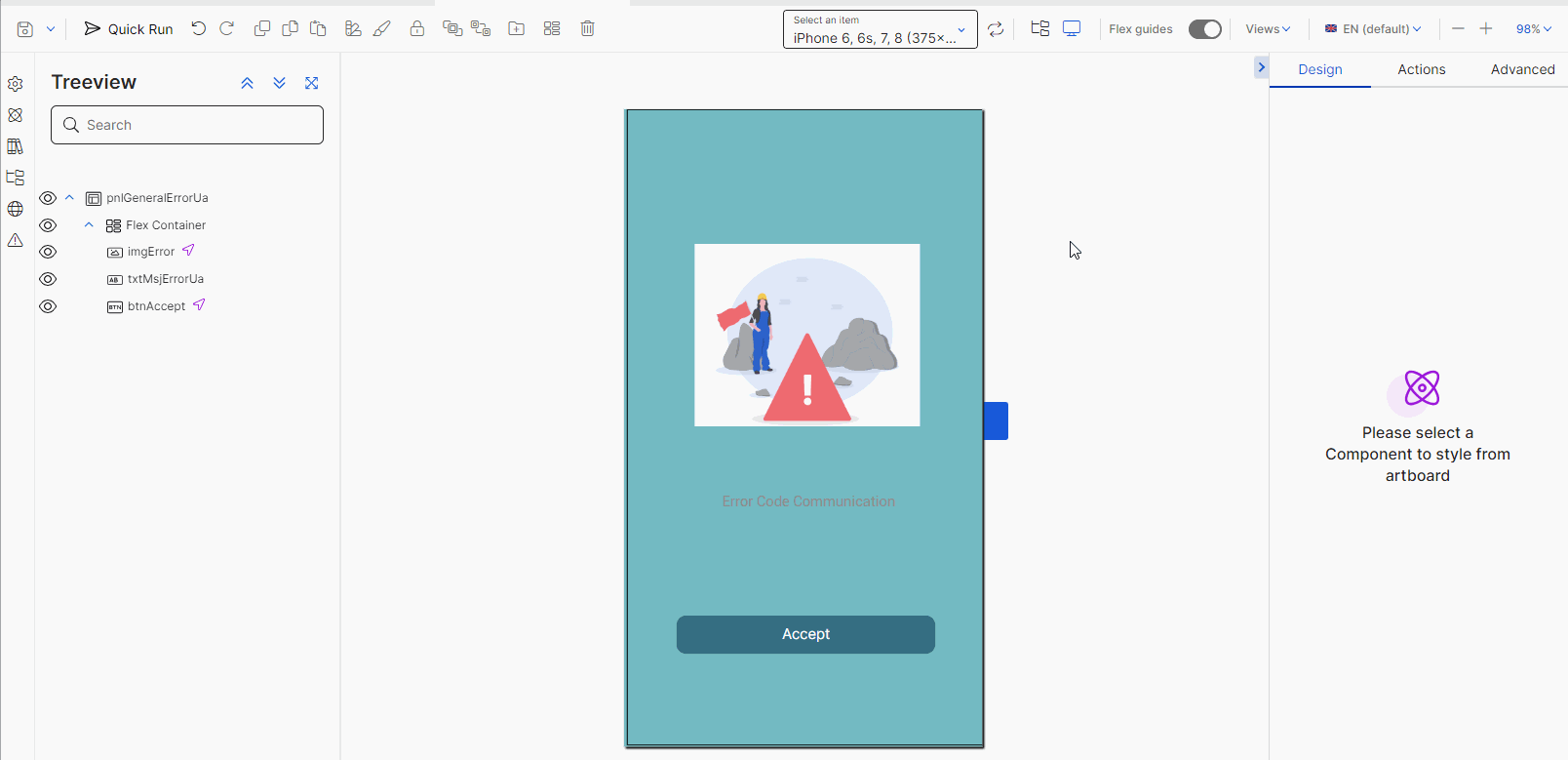Click the rotate device orientation icon
This screenshot has width=1568, height=760.
(996, 29)
